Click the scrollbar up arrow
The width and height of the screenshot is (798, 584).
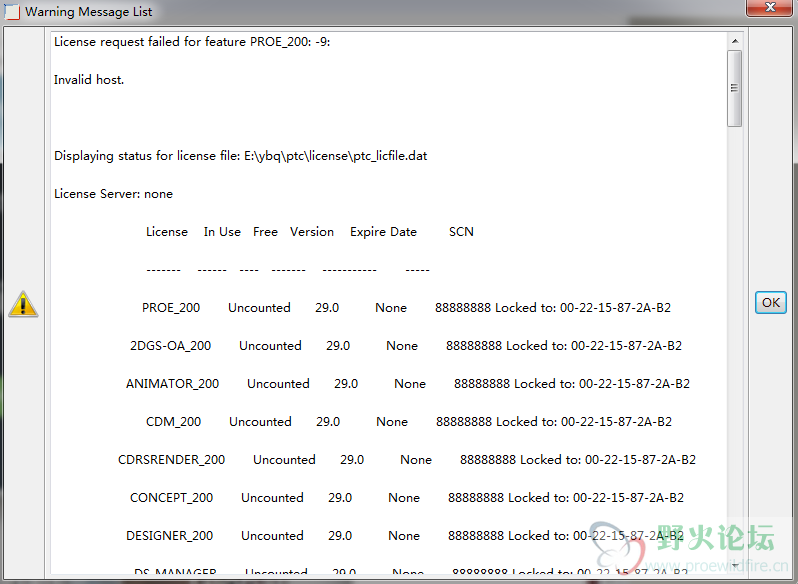(x=734, y=41)
